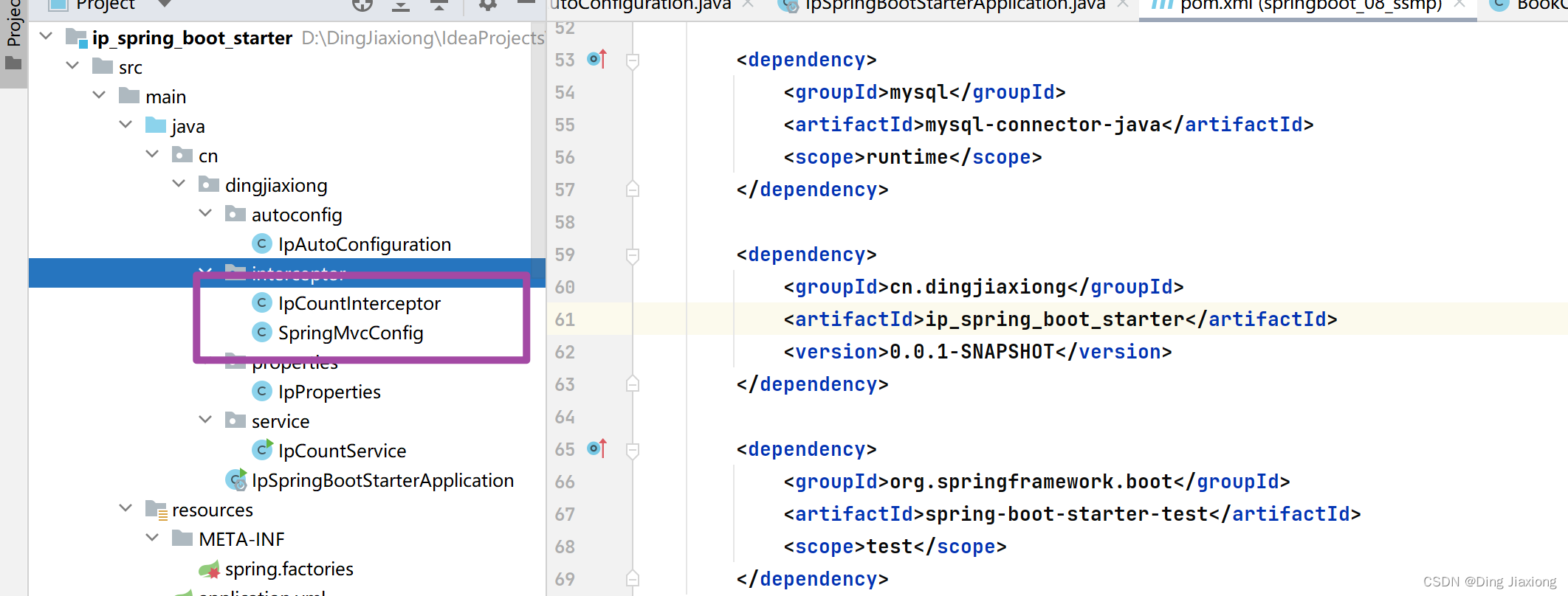Image resolution: width=1568 pixels, height=596 pixels.
Task: Click the IpCountService runnable class icon
Action: [x=262, y=449]
